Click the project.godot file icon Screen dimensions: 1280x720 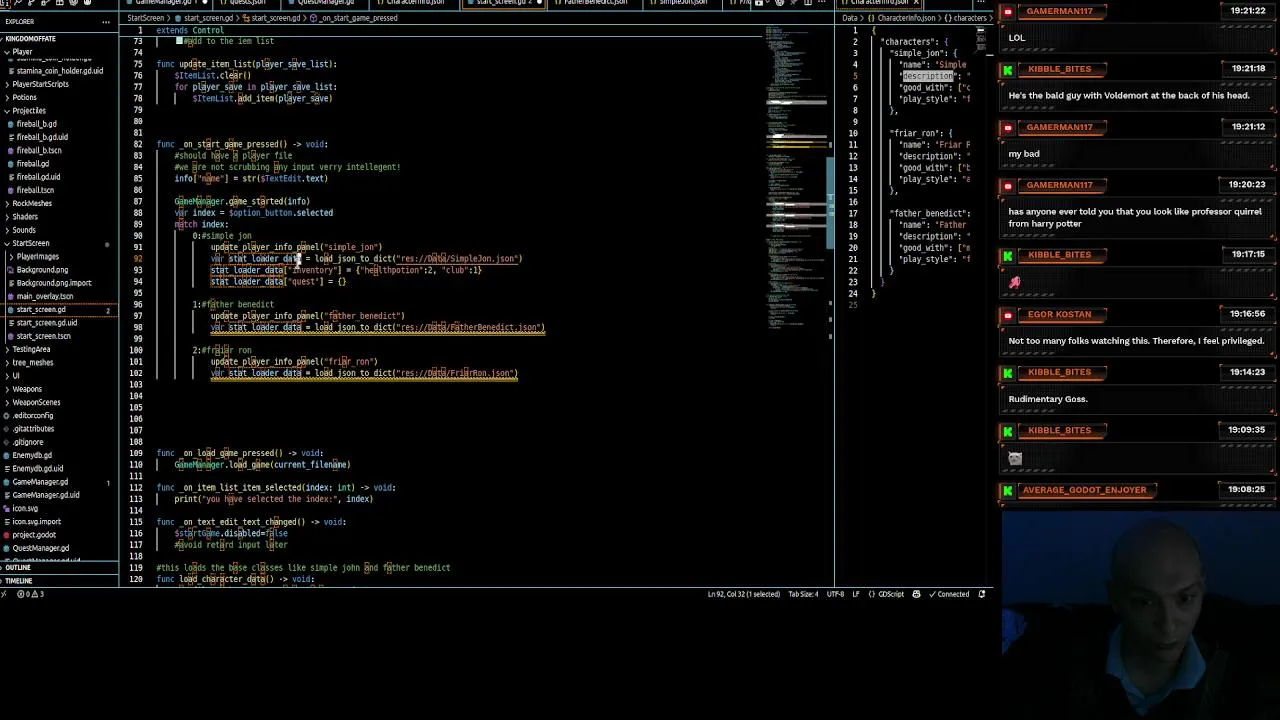5,535
